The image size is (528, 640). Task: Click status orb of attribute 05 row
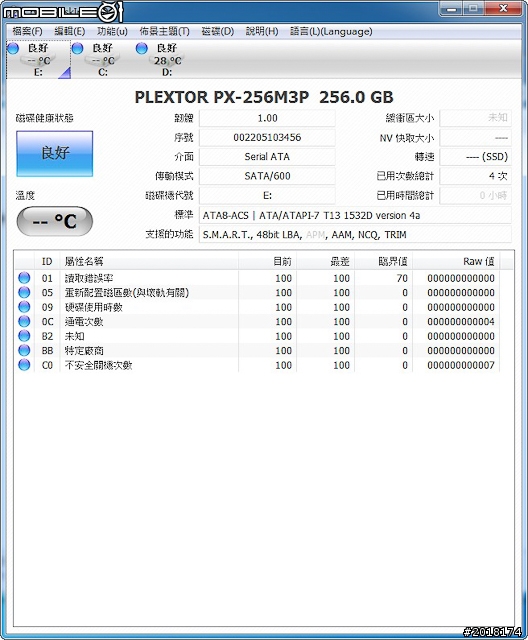pyautogui.click(x=24, y=292)
